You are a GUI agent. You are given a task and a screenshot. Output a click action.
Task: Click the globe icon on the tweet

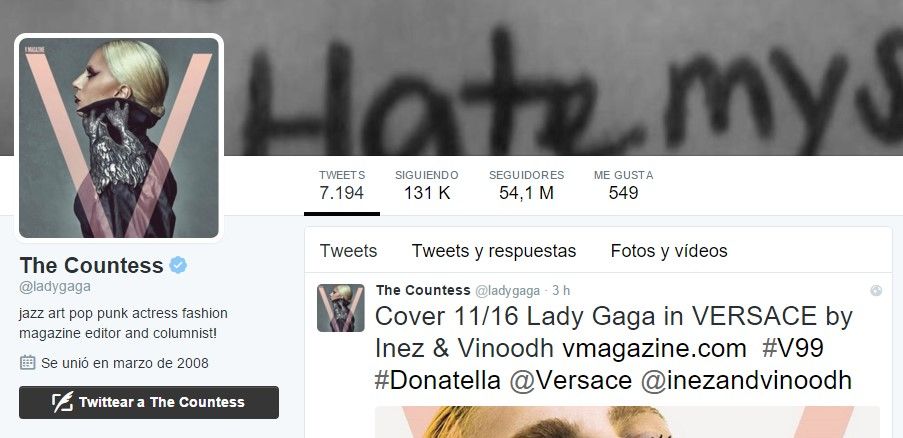876,291
